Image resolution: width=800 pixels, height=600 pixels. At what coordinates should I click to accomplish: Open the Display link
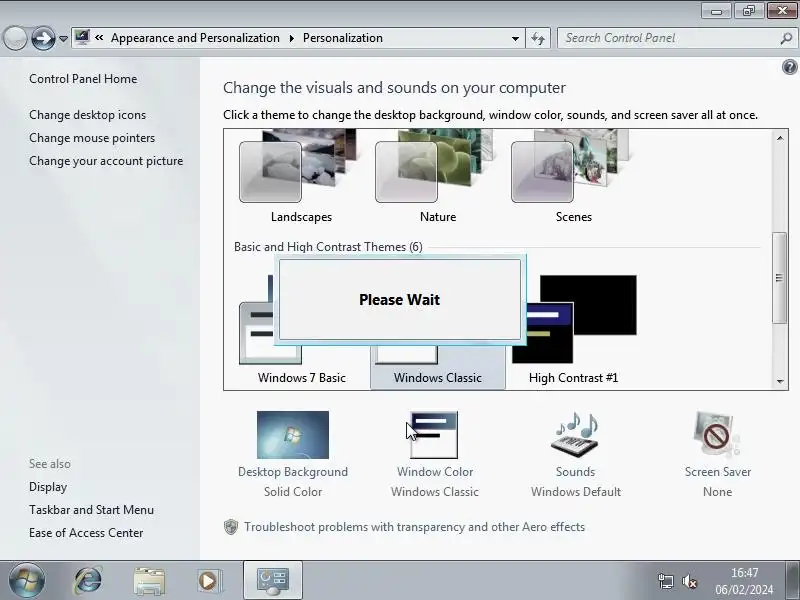(x=48, y=487)
